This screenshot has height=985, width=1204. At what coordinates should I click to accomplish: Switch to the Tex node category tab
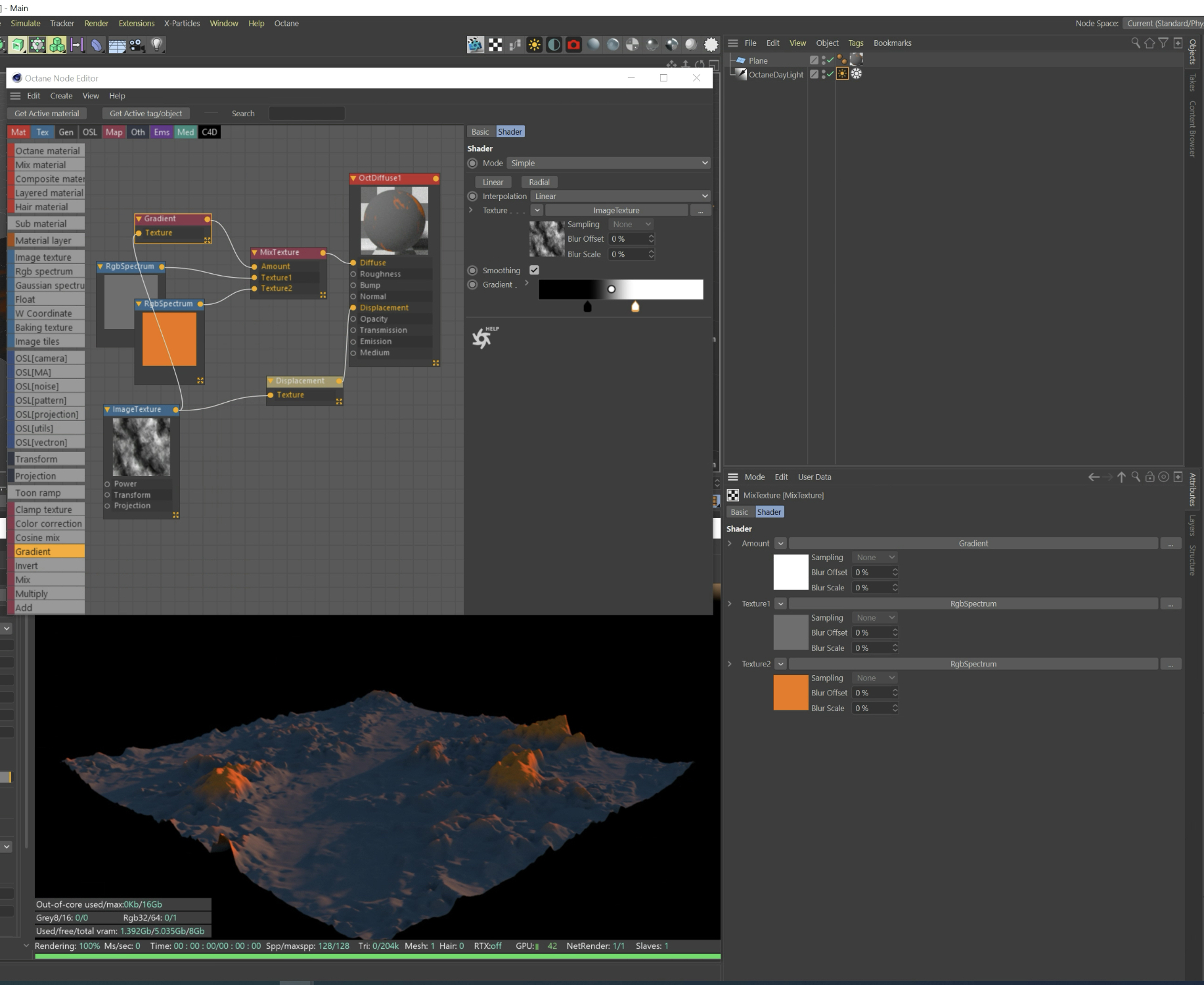43,132
